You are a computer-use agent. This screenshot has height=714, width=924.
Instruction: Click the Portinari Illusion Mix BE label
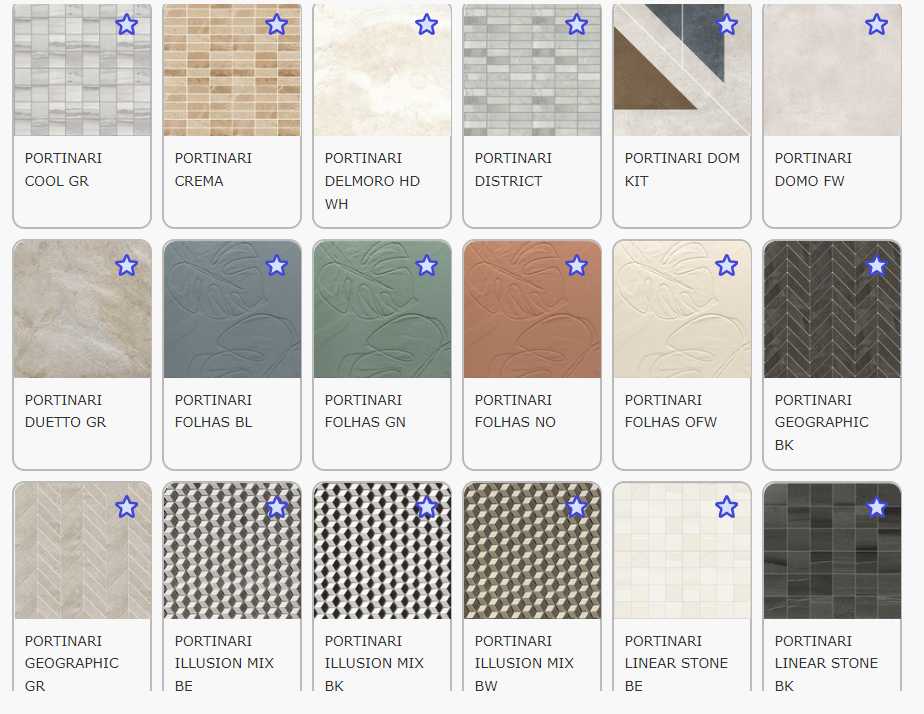tap(224, 662)
